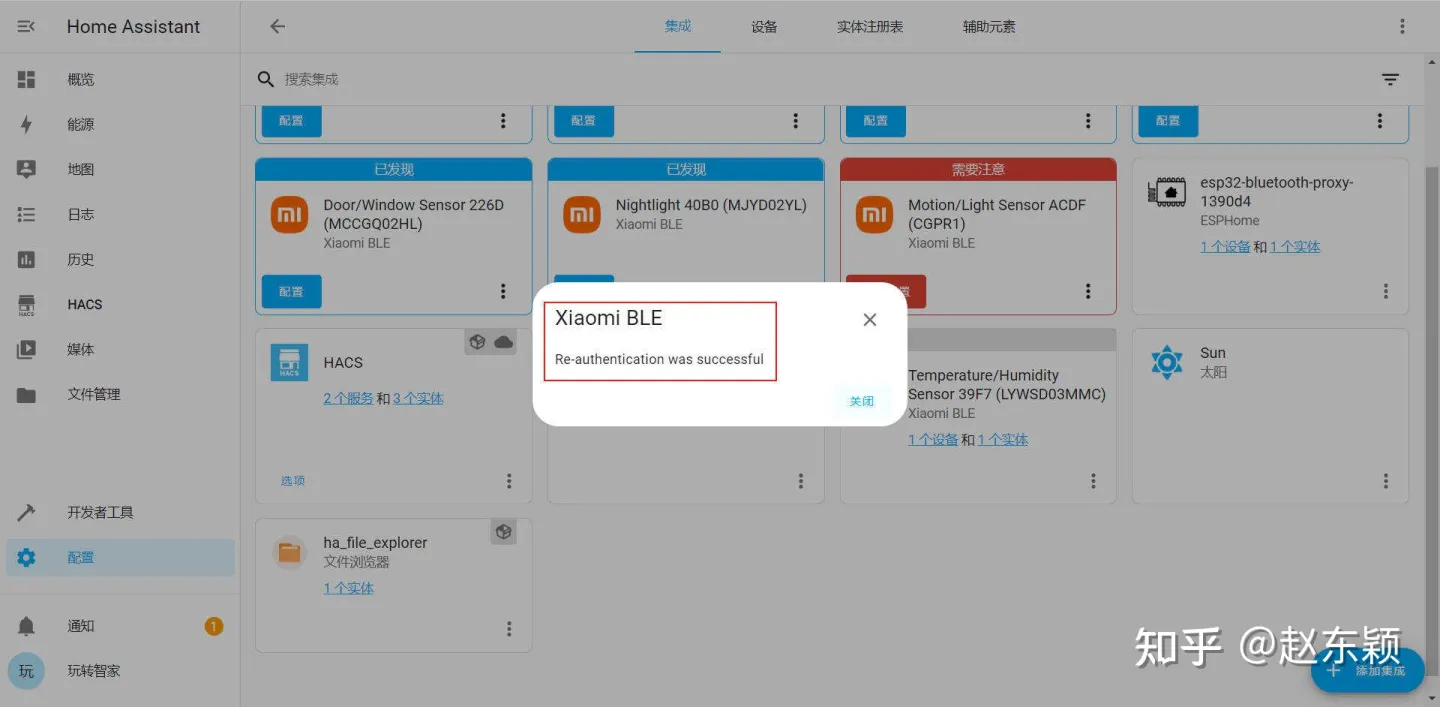Open the 媒体 media browser

[120, 350]
